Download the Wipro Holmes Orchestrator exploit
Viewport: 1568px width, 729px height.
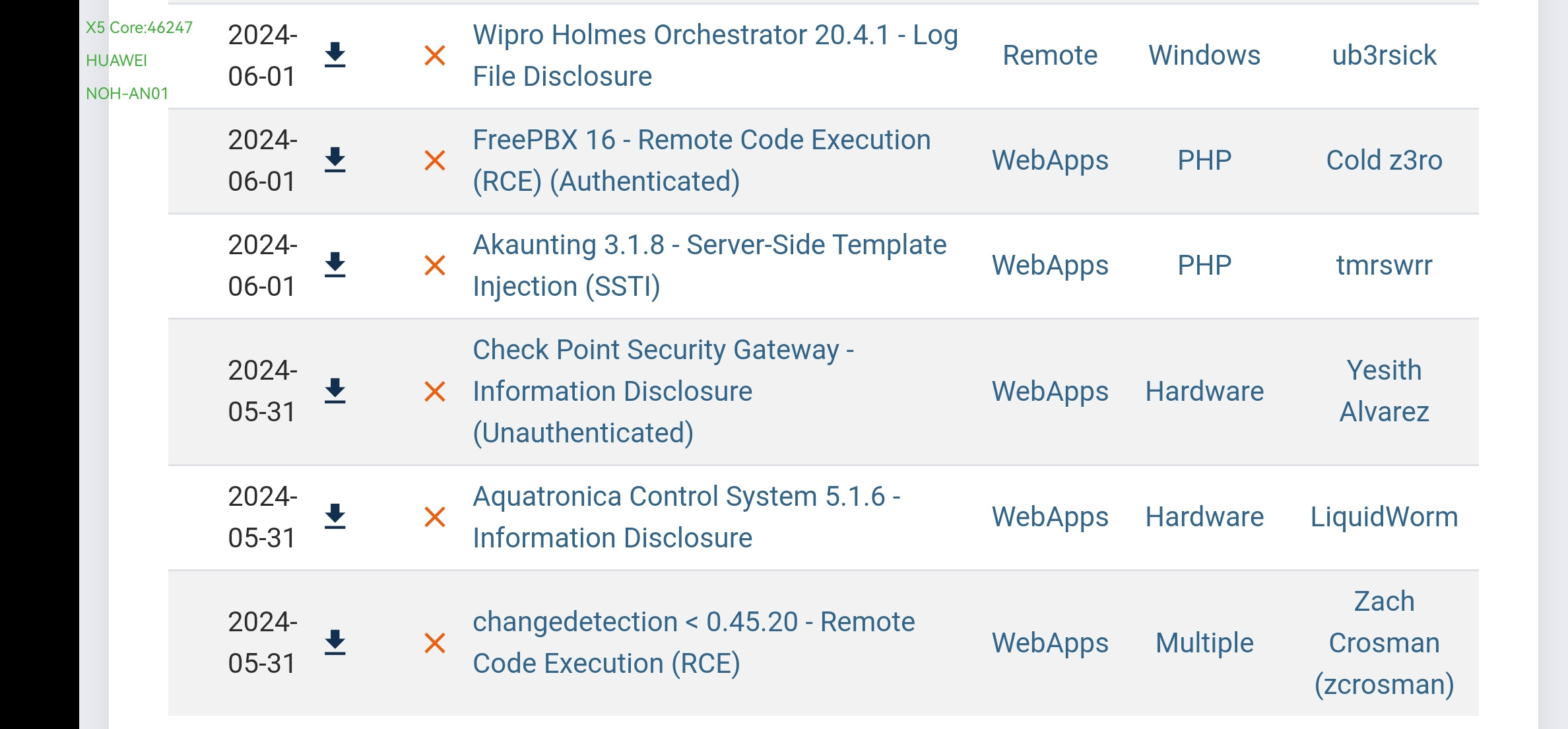coord(335,55)
